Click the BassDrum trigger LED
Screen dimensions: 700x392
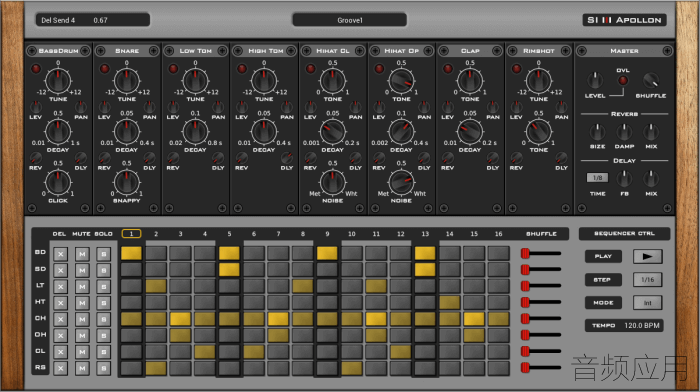[36, 69]
